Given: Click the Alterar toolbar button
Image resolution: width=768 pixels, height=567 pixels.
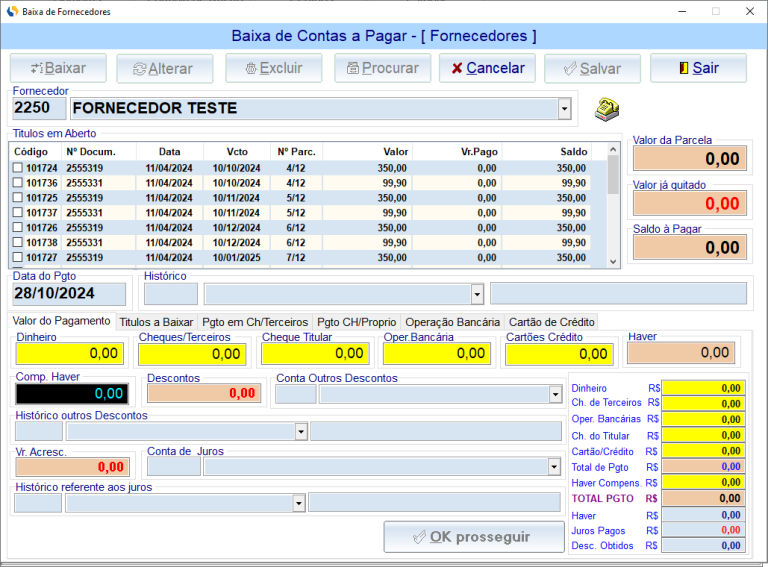Looking at the screenshot, I should pyautogui.click(x=165, y=68).
